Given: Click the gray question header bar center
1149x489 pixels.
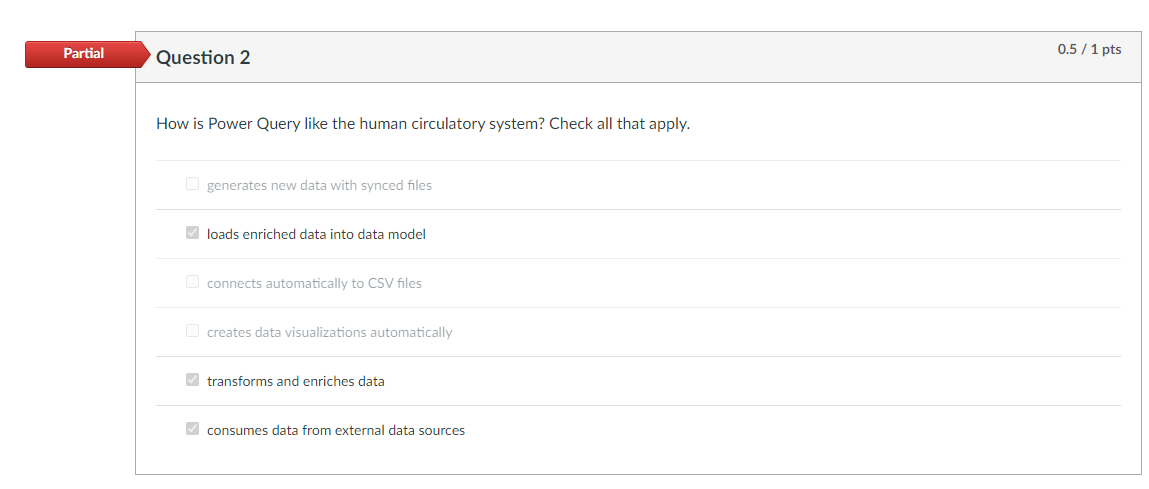Looking at the screenshot, I should pos(638,57).
